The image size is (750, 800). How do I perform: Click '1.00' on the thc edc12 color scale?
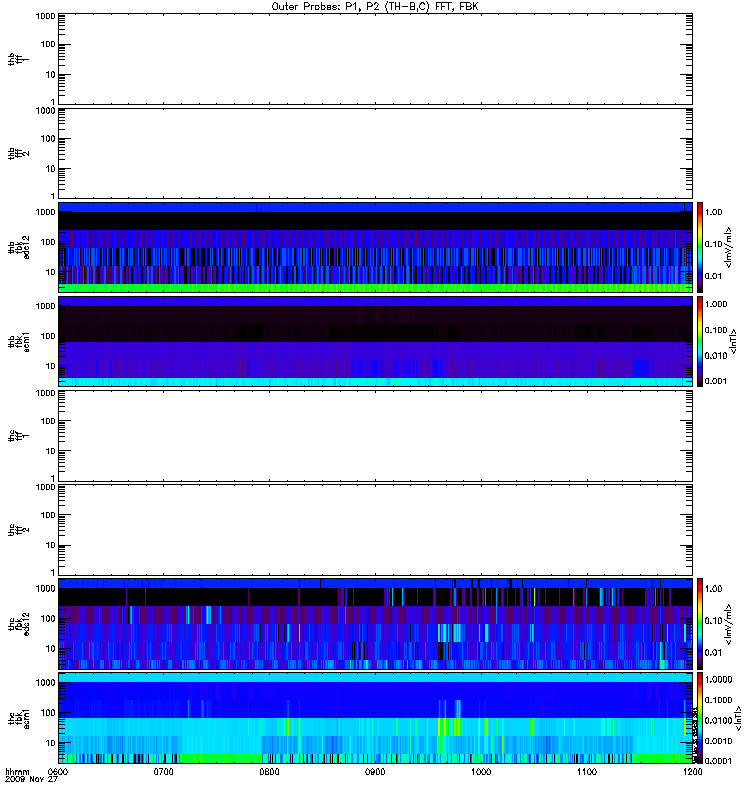click(x=713, y=589)
